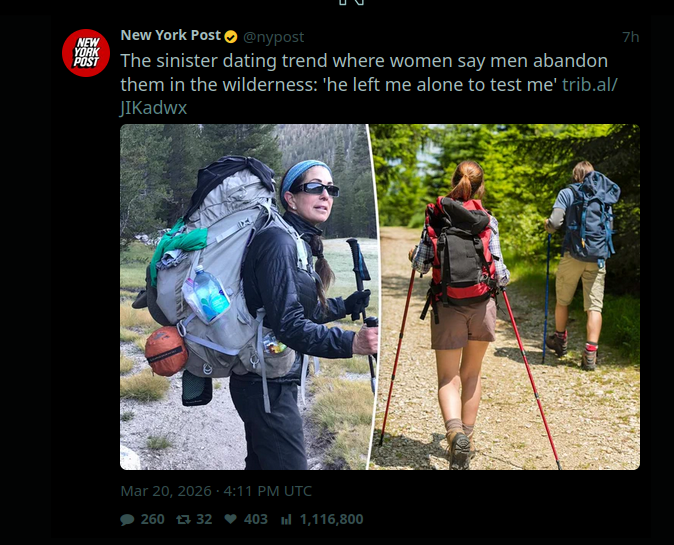The height and width of the screenshot is (545, 674).
Task: Click the partially visible icon at top
Action: [352, 3]
